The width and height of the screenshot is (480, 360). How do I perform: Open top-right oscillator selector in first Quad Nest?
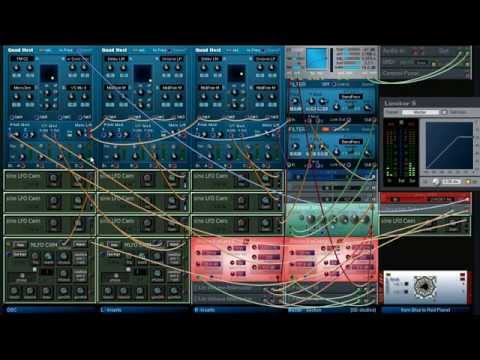[77, 59]
